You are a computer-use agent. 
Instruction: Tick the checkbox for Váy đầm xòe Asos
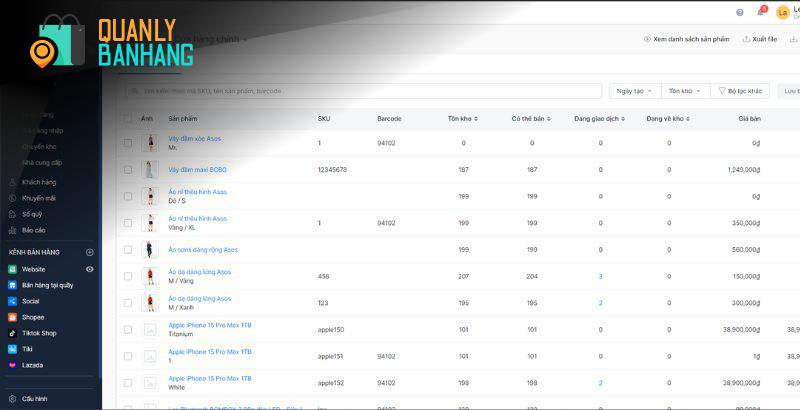click(128, 143)
